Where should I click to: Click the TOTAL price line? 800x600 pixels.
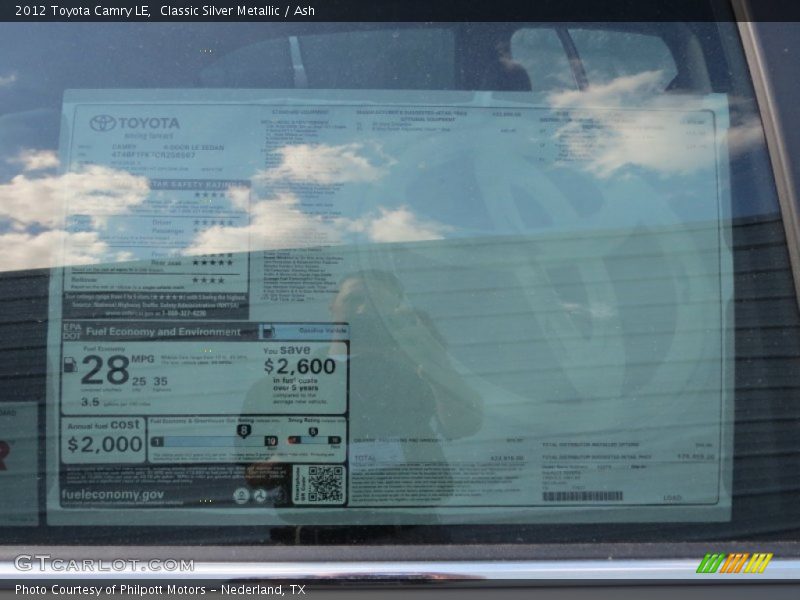coord(439,458)
